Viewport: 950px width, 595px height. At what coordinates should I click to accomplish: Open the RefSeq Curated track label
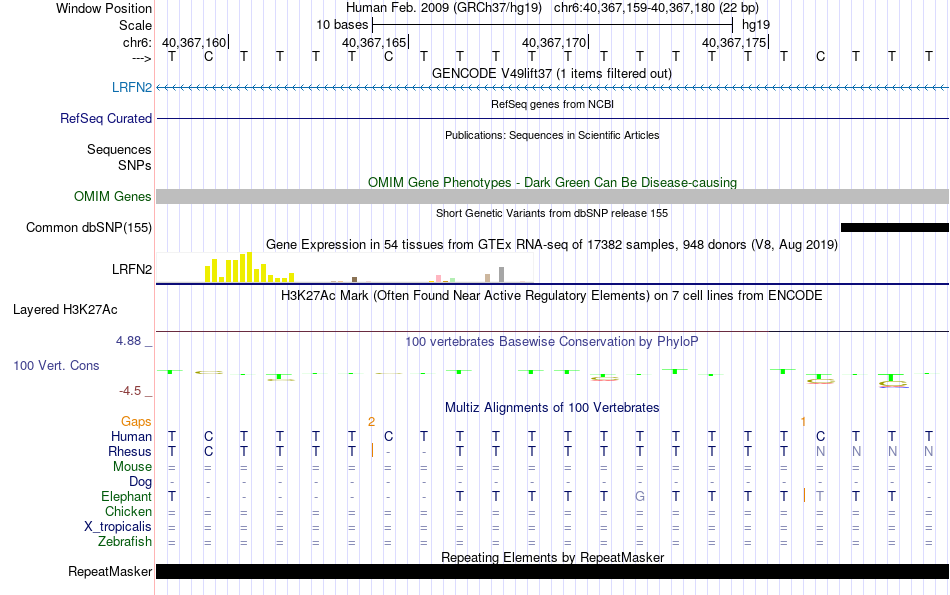[105, 118]
